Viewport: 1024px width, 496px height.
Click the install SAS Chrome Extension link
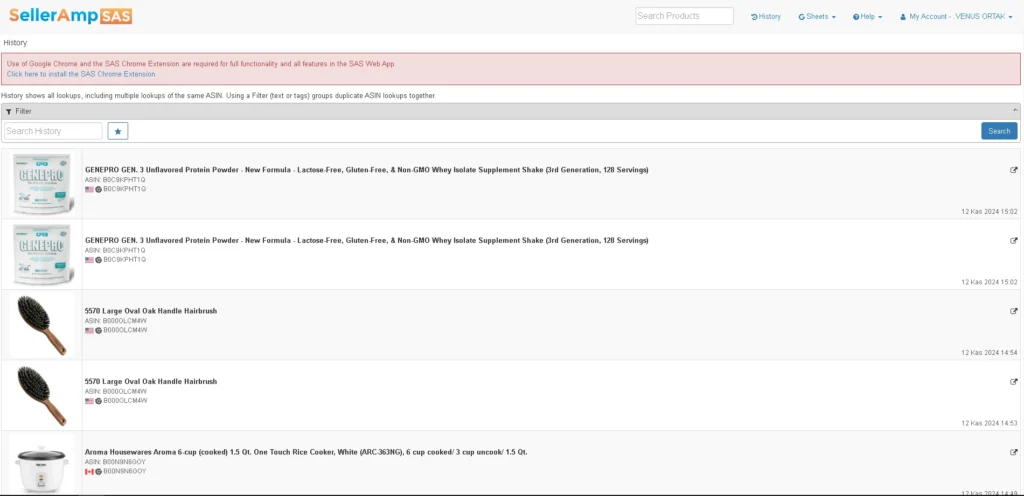(81, 74)
